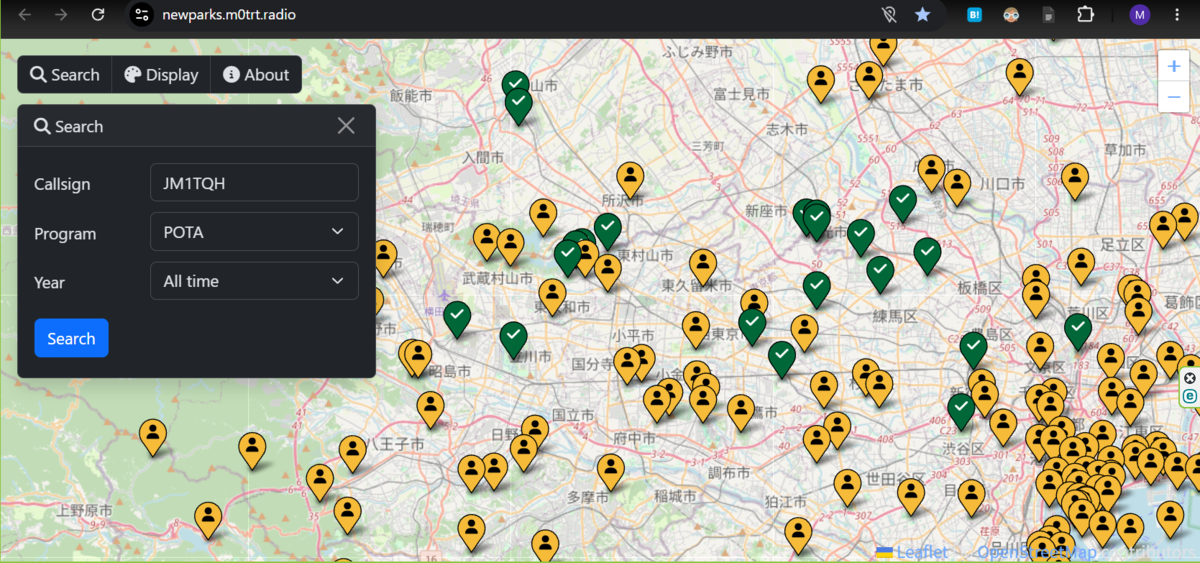Click the address bar URL
Screen dimensions: 1200x563
click(x=229, y=15)
